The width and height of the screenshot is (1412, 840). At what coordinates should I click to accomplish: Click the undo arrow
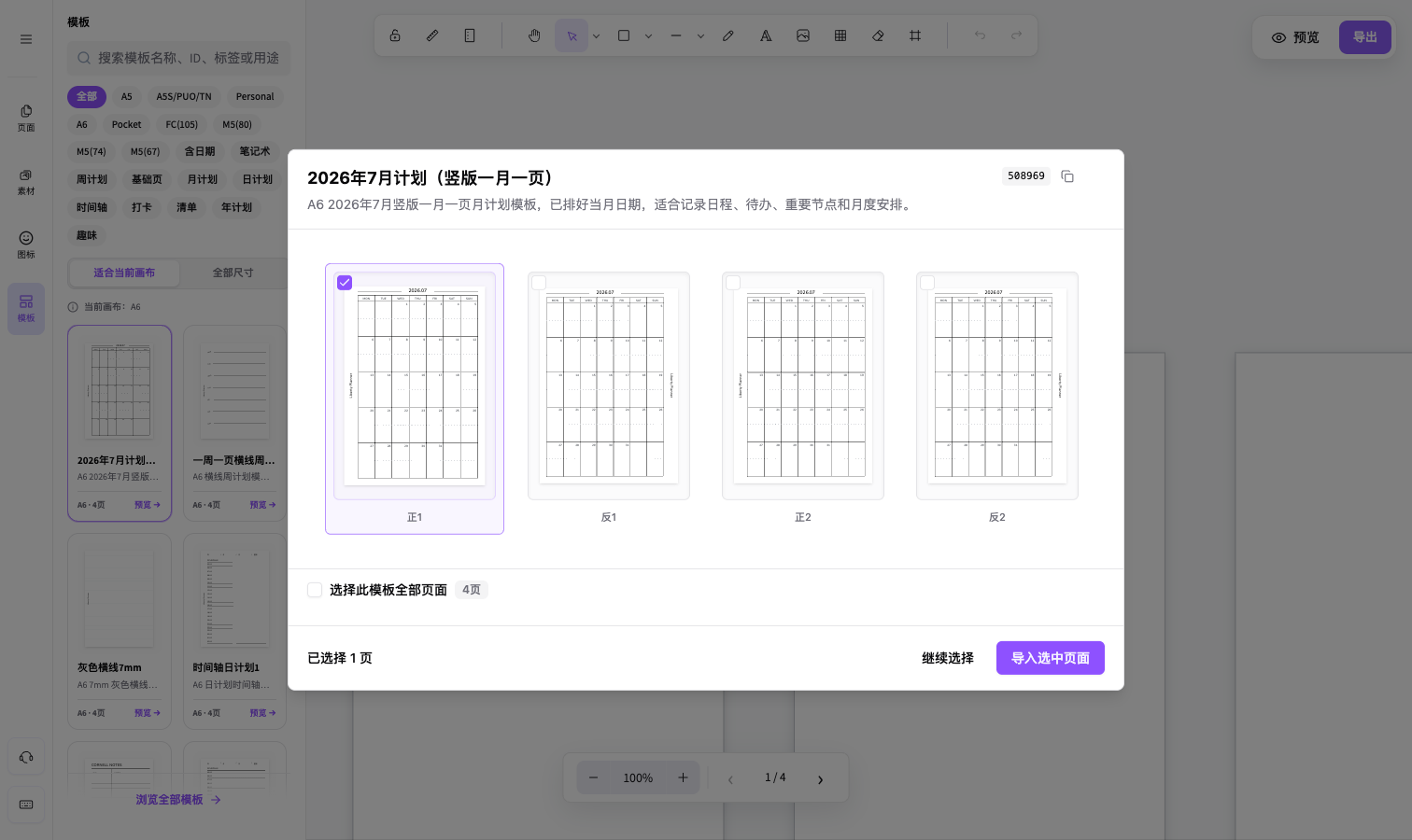tap(980, 35)
